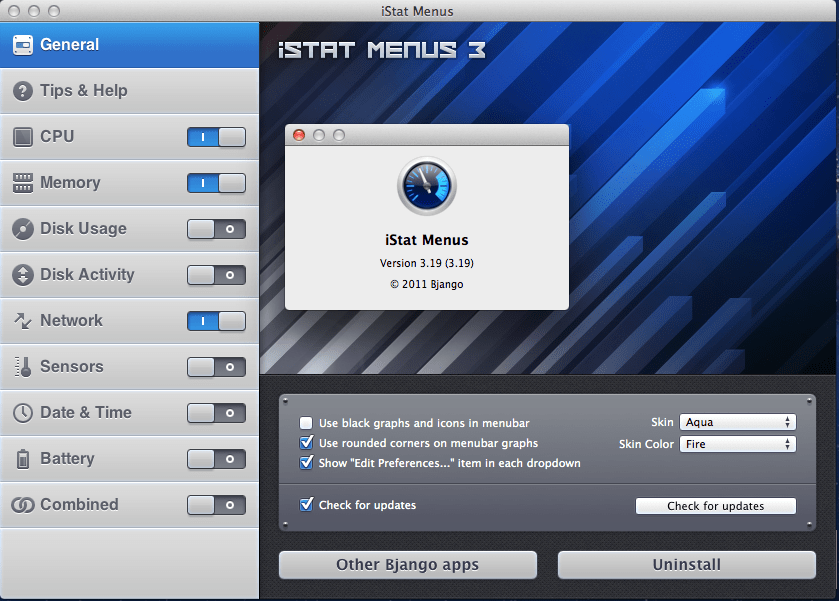This screenshot has height=601, width=839.
Task: Click the Disk Usage disc icon
Action: point(22,229)
